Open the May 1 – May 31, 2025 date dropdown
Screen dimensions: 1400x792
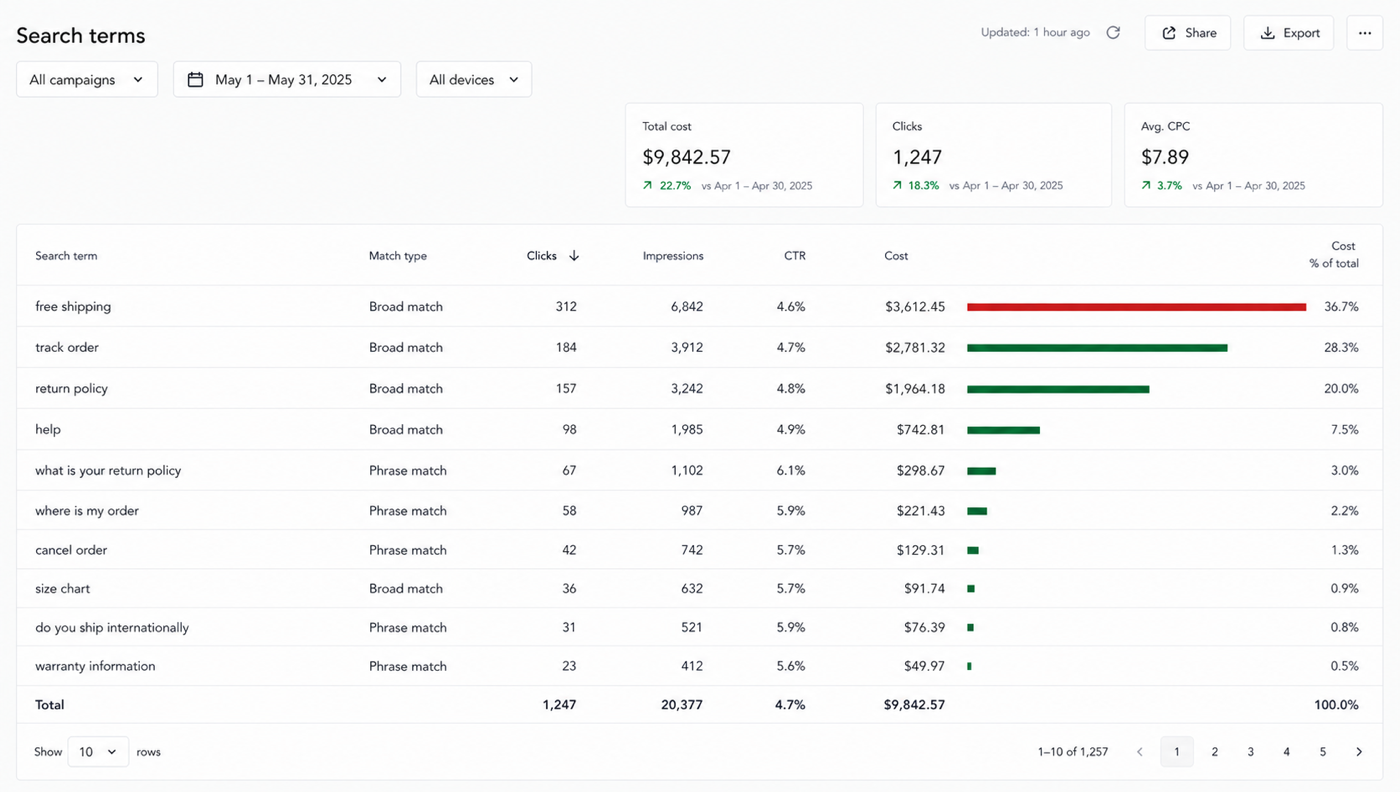287,79
